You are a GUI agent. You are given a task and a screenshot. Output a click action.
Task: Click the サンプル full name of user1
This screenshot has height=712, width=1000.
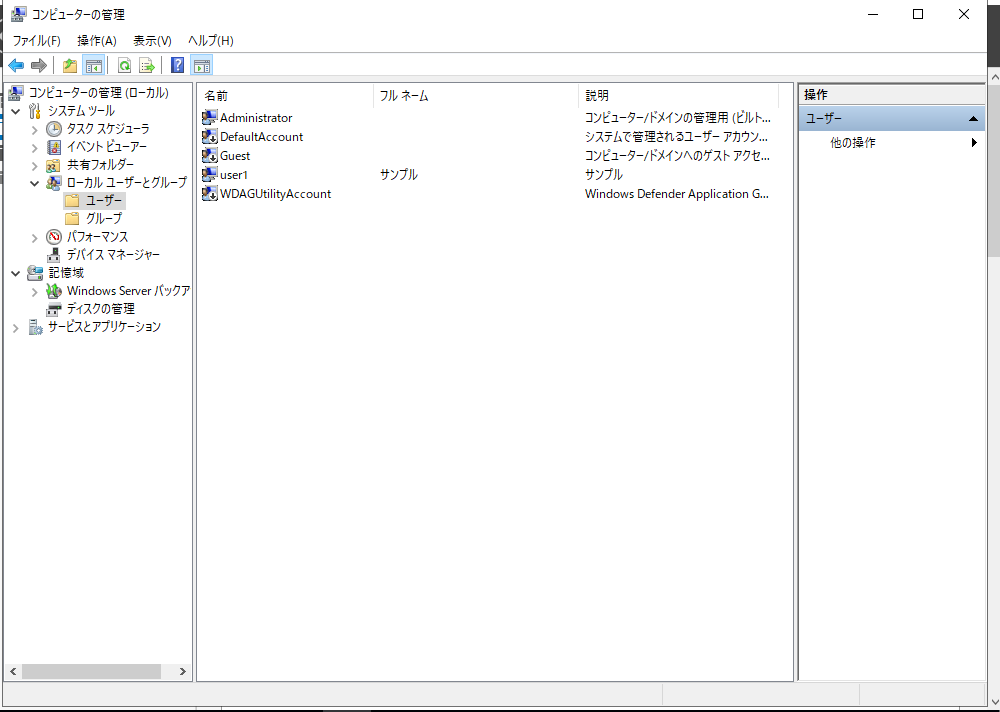[x=399, y=174]
